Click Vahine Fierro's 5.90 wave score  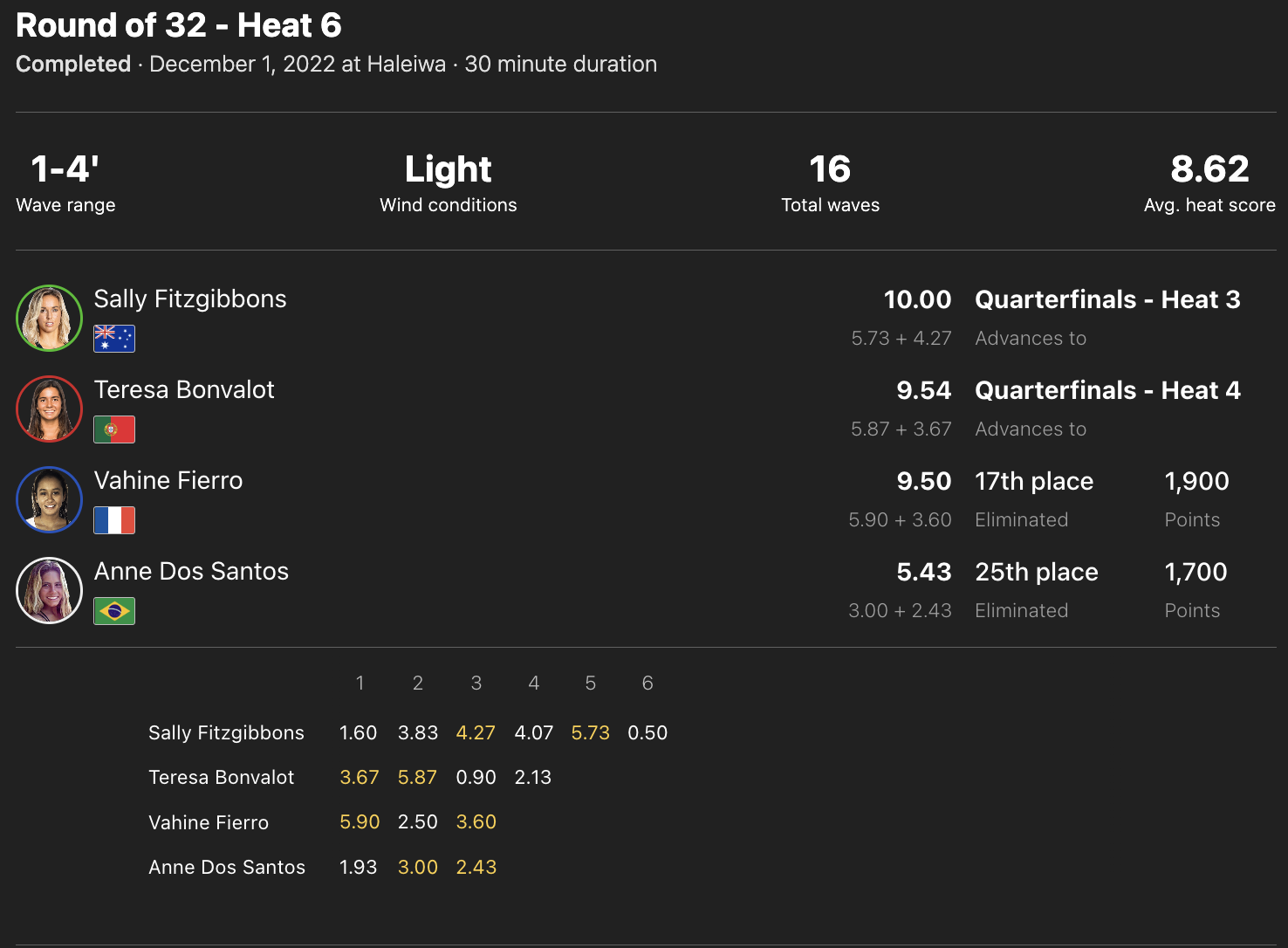coord(360,822)
